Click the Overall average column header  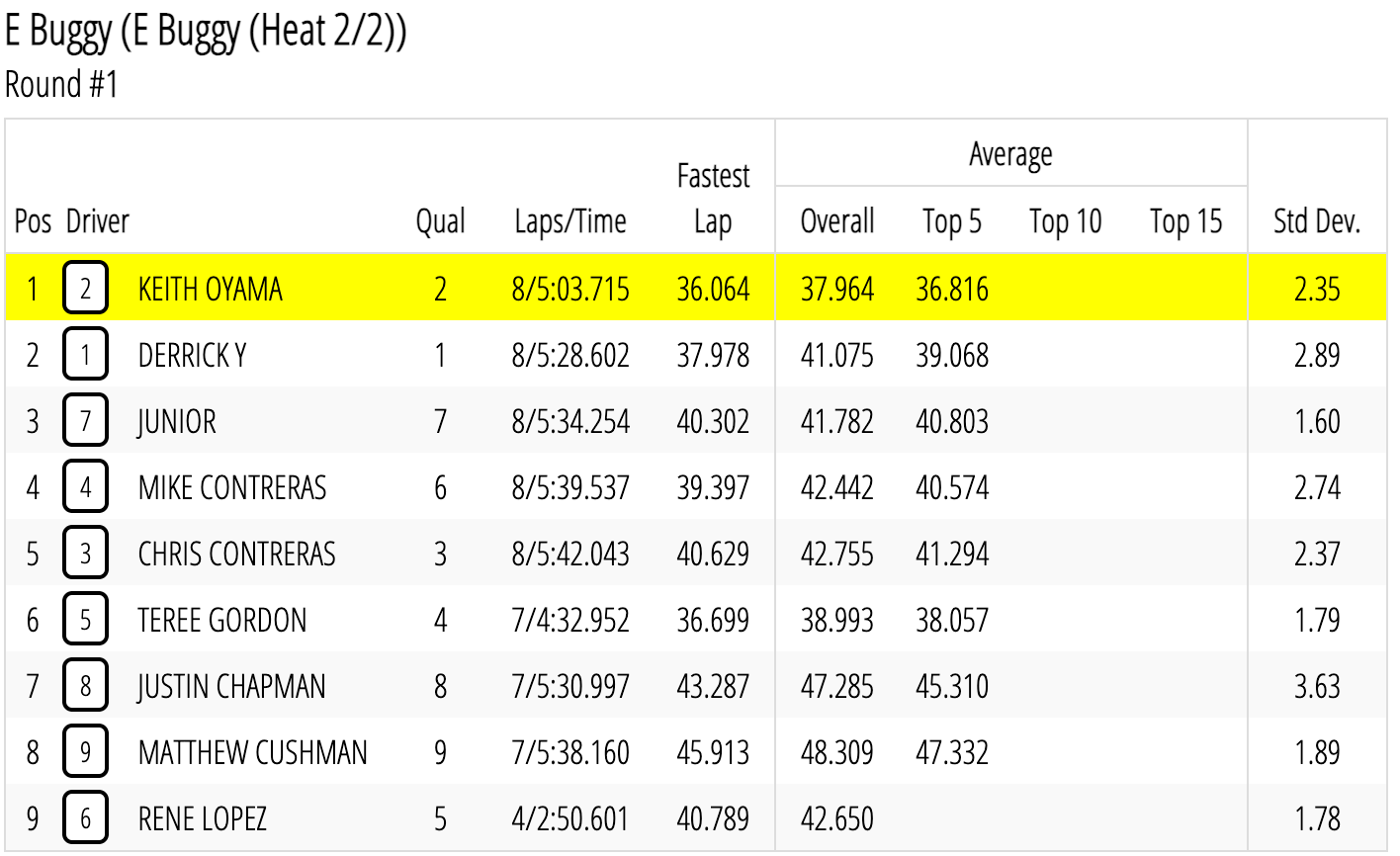(x=837, y=221)
